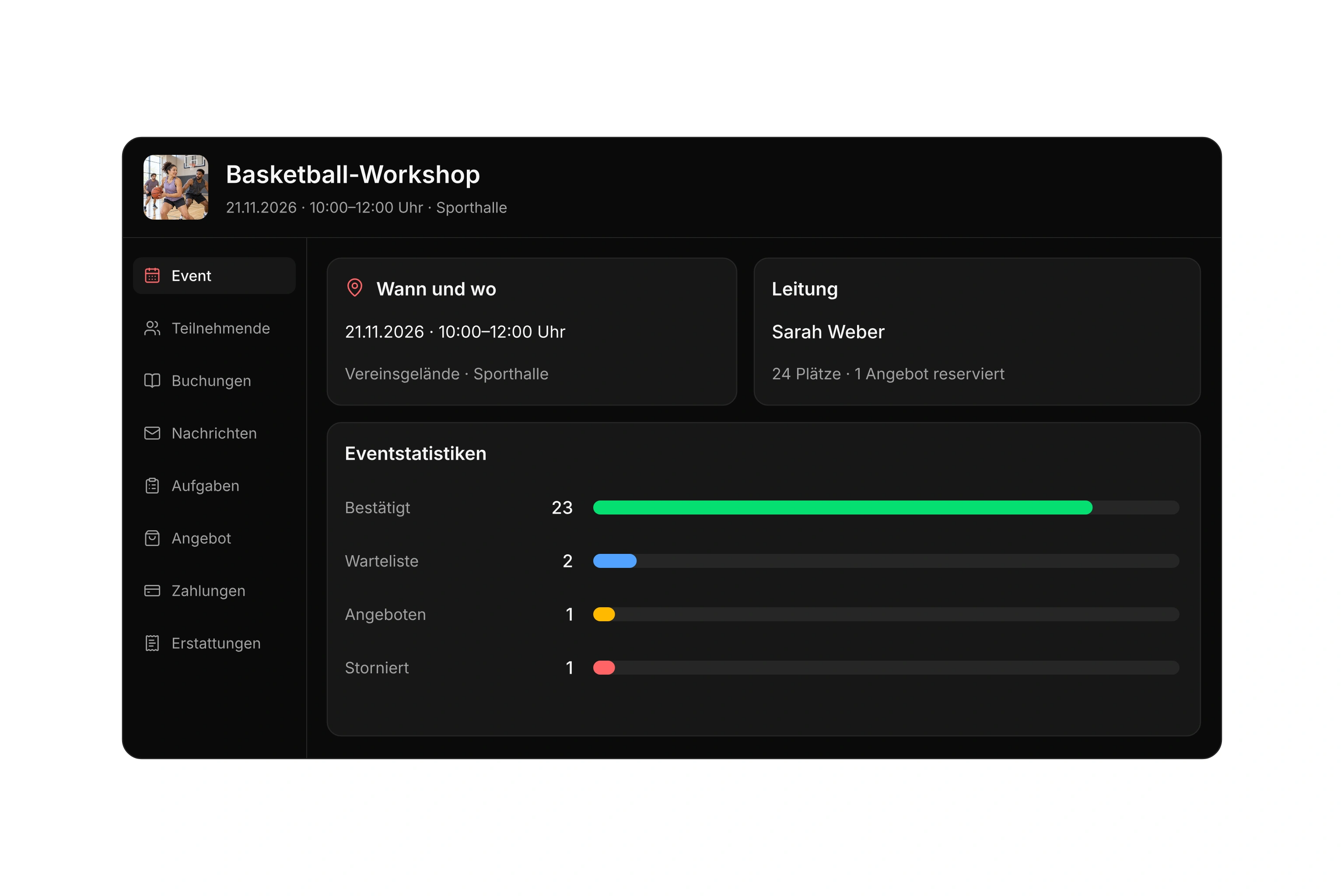Image resolution: width=1344 pixels, height=896 pixels.
Task: Click Vereinsgelände · Sporthalle location text
Action: (446, 374)
